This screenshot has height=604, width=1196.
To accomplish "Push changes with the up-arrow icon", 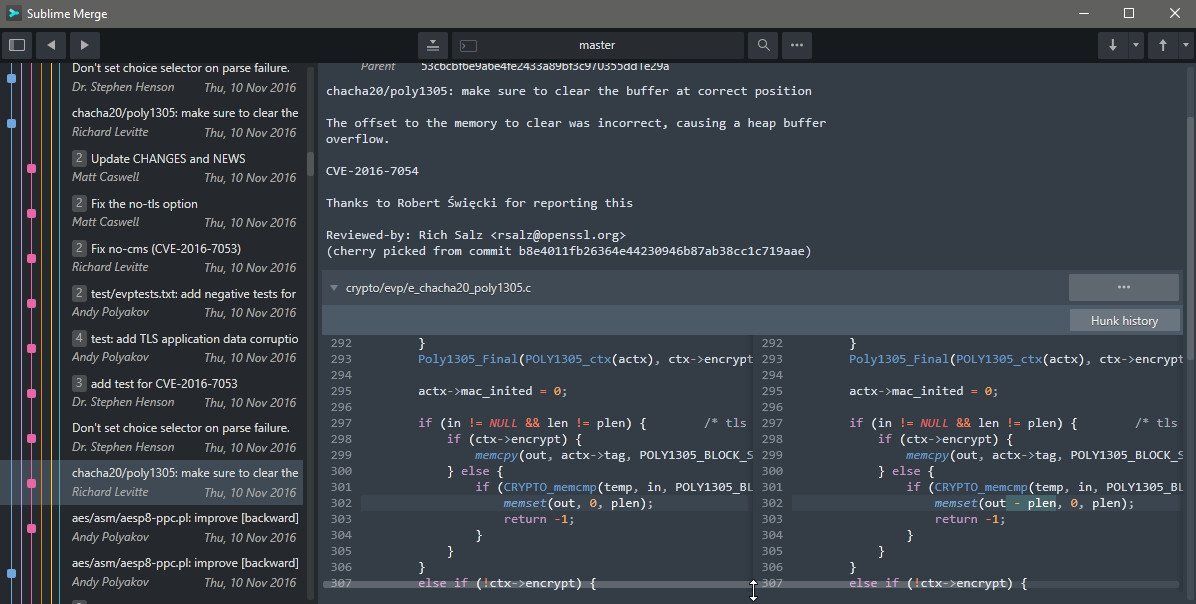I will click(1162, 45).
